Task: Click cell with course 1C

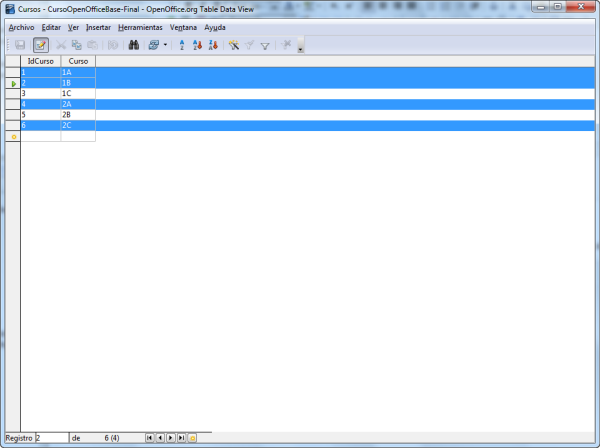Action: pos(78,93)
